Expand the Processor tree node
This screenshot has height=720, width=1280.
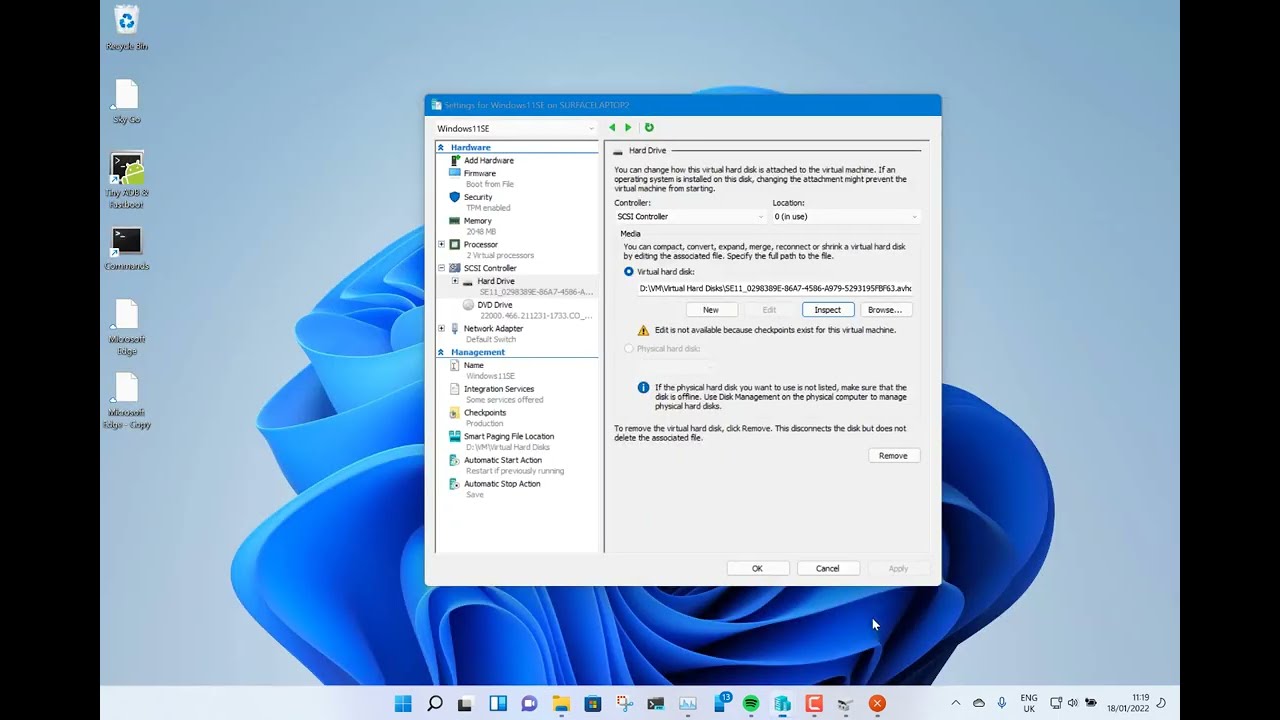441,244
